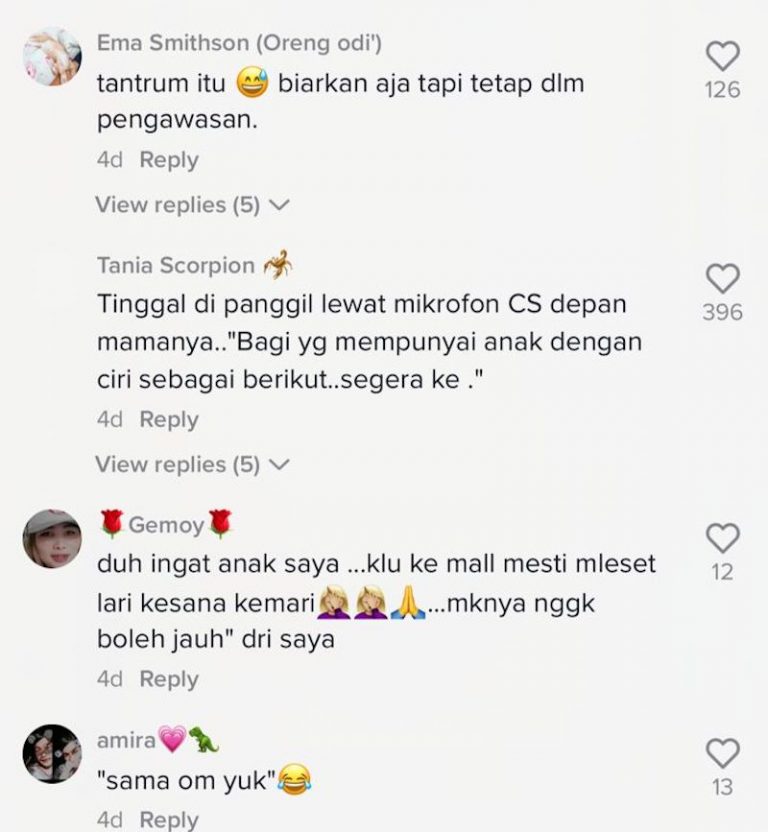The height and width of the screenshot is (832, 768).
Task: Like amira's "sama om yuk" comment
Action: coord(722,753)
